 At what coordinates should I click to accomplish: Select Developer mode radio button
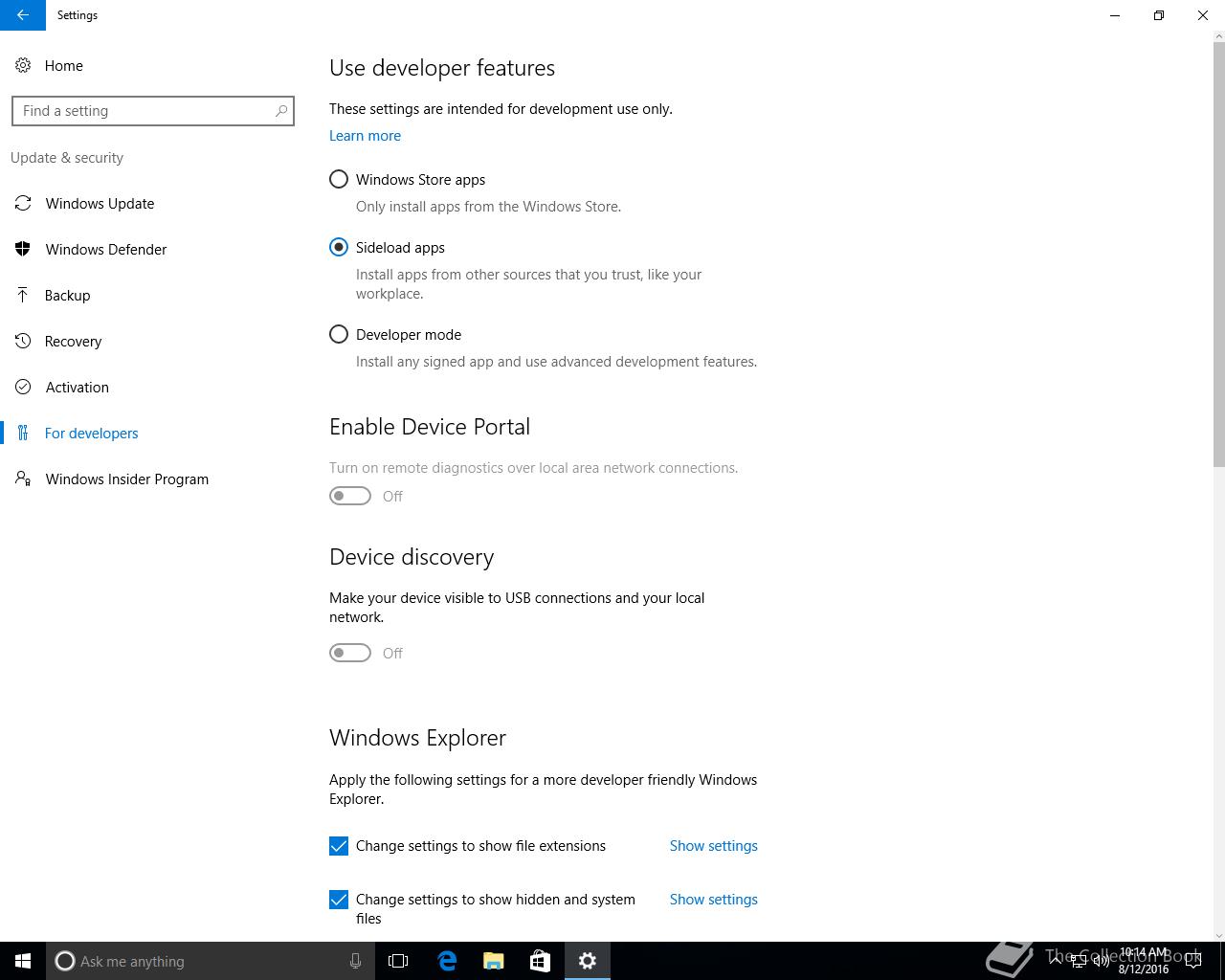[339, 334]
